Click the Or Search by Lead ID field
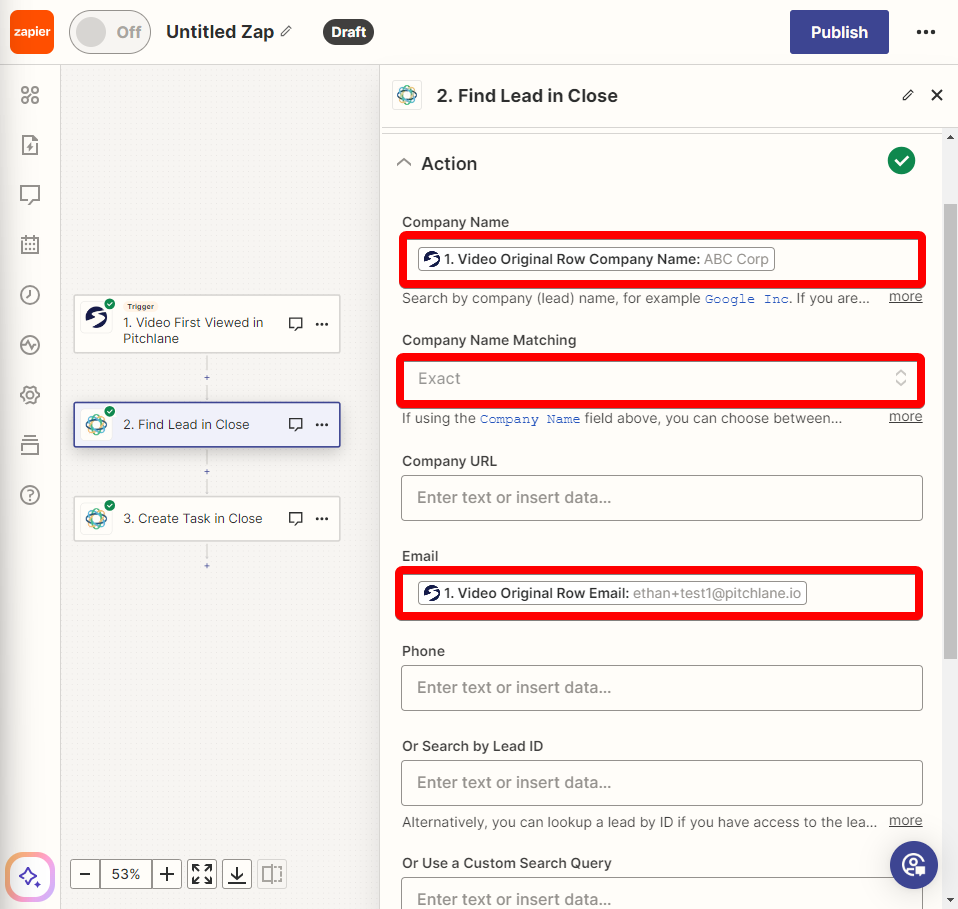The image size is (958, 909). coord(662,783)
